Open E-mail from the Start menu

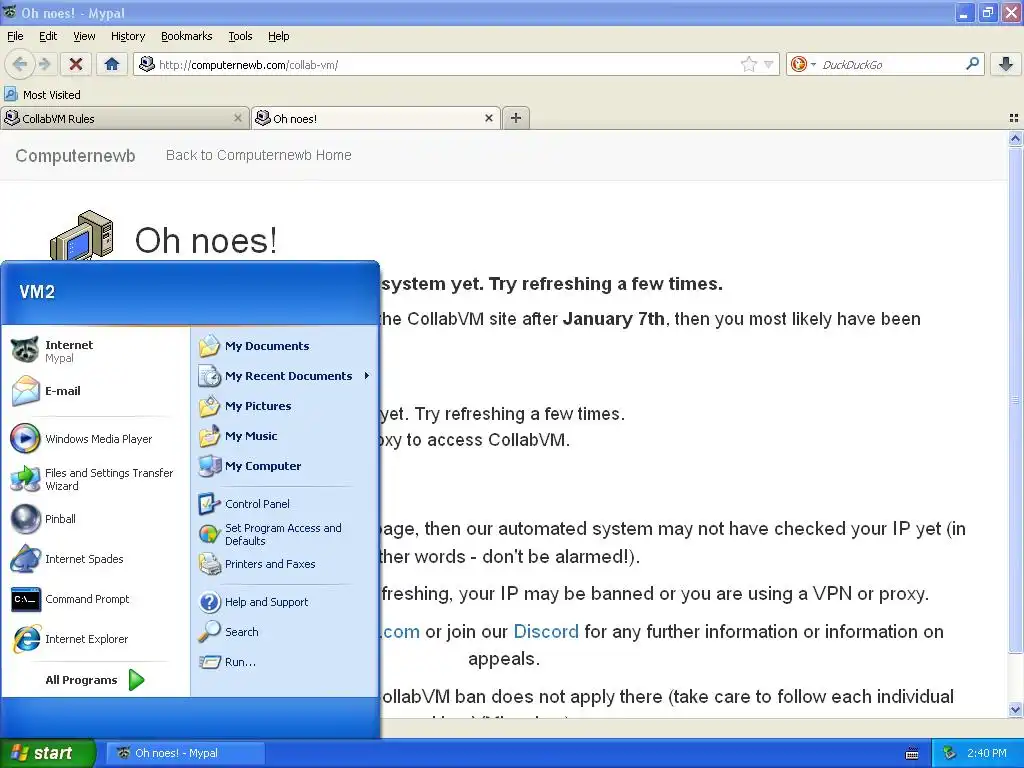pos(95,391)
